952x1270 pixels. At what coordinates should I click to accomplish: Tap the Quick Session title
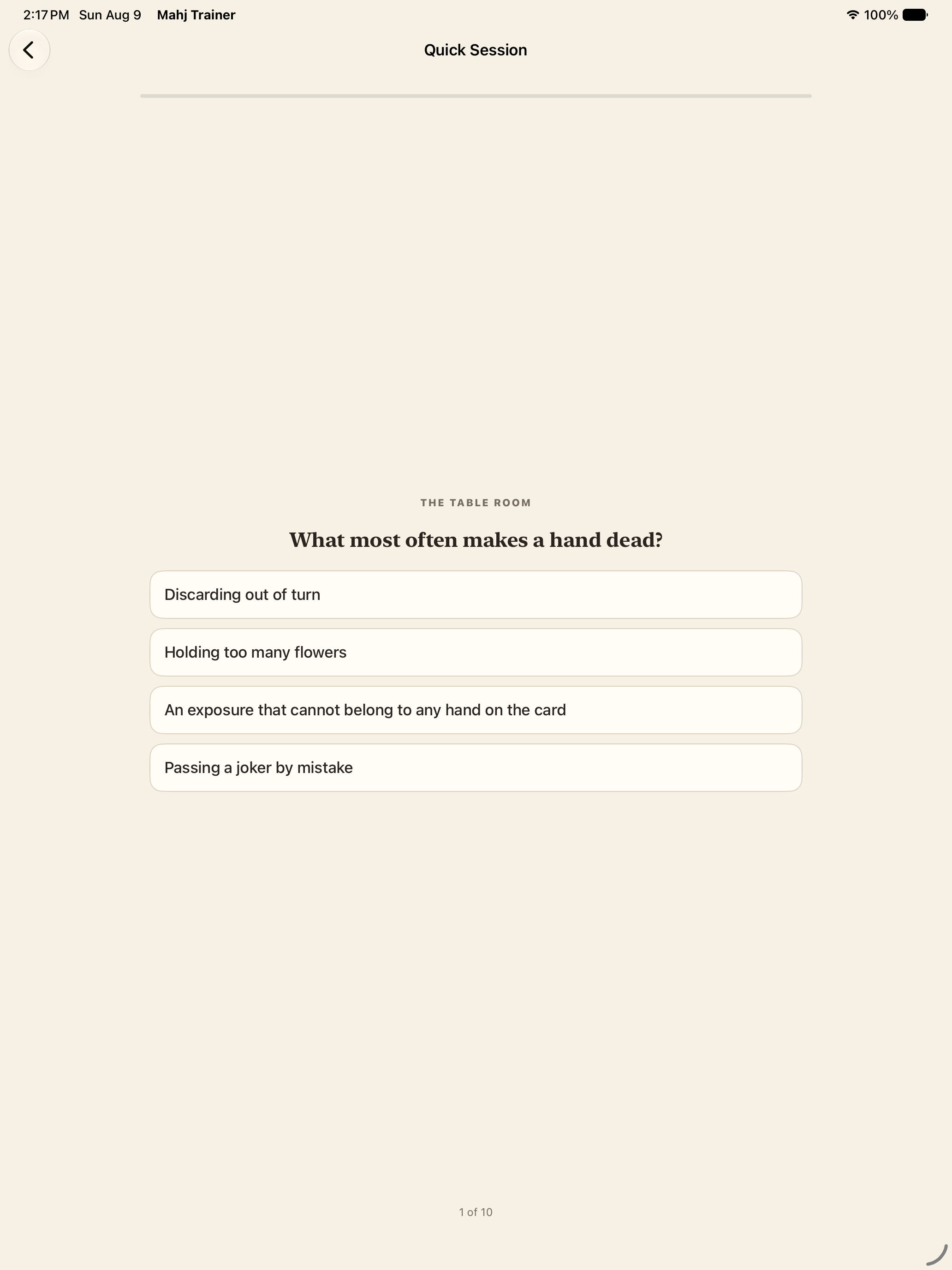(x=476, y=50)
